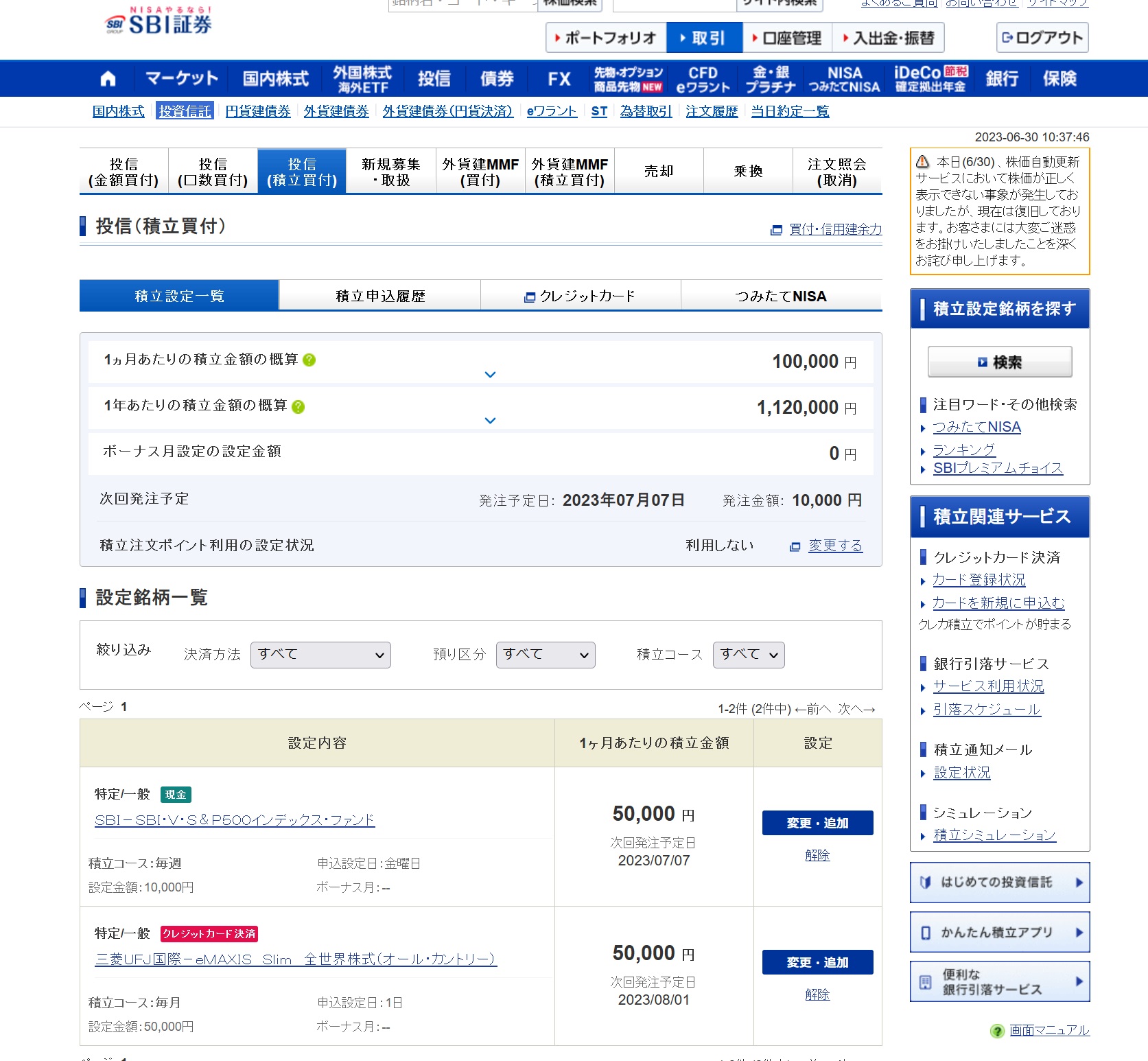Open 外貨建債券 sub-navigation link
Screen dimensions: 1148x1061
336,111
